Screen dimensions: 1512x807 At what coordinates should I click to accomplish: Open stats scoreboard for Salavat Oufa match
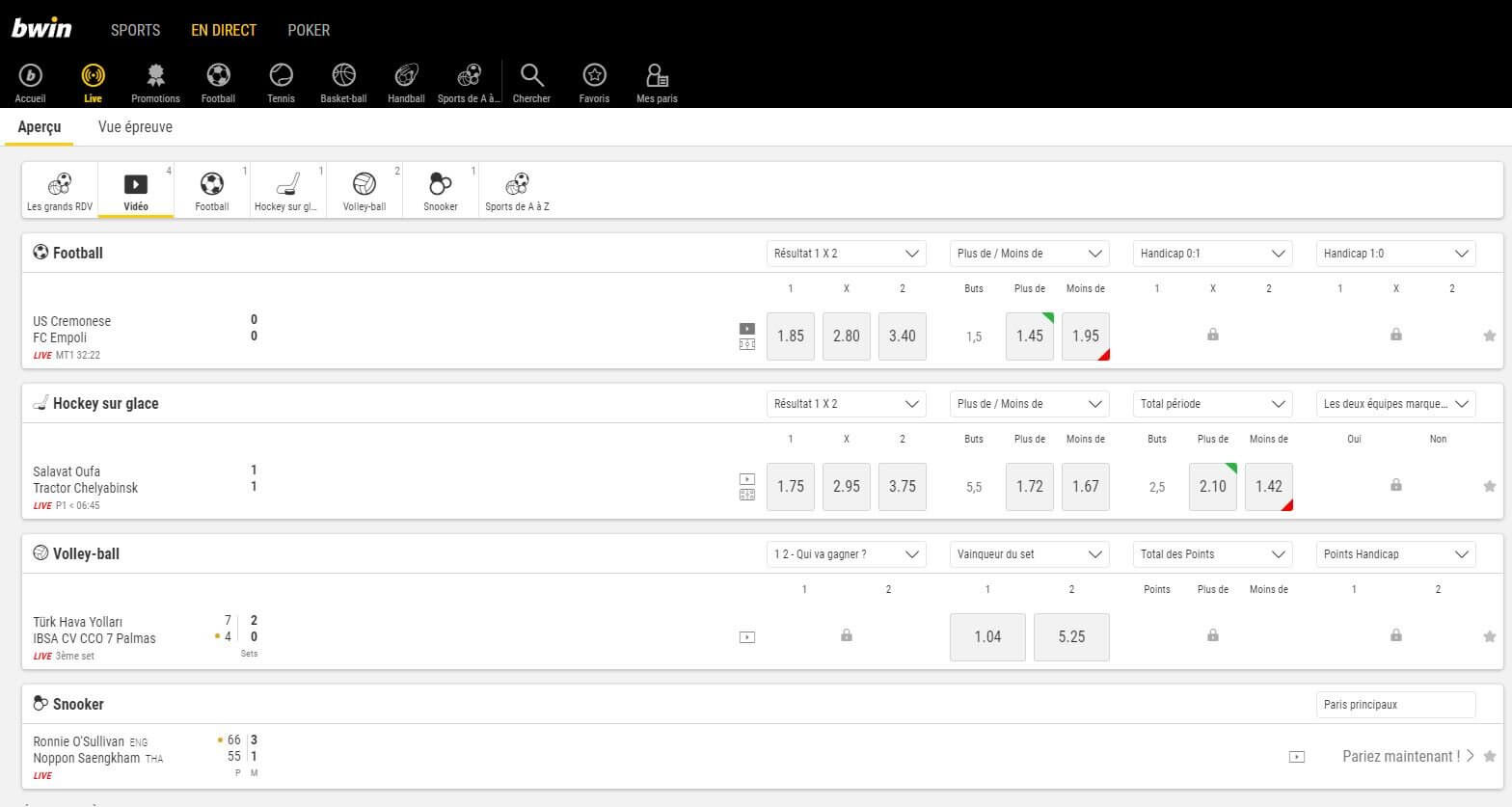click(x=747, y=495)
